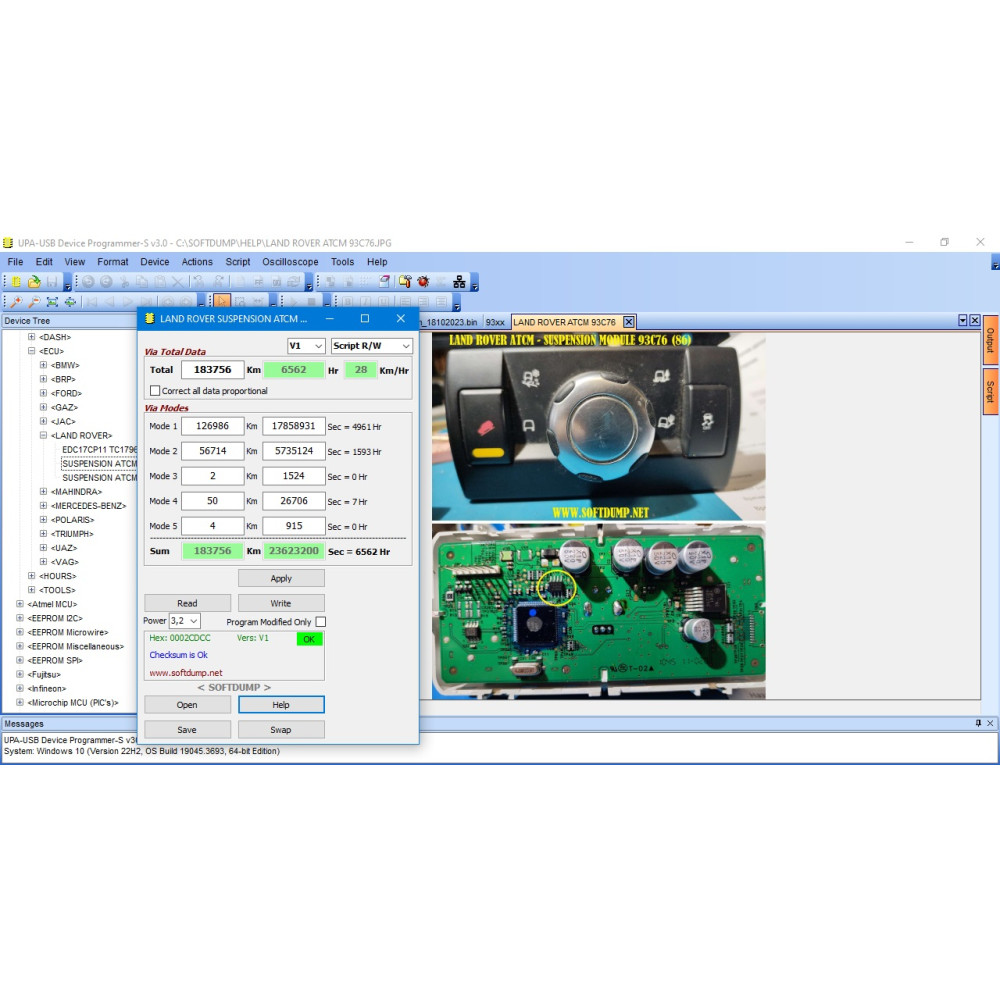Image resolution: width=1000 pixels, height=1000 pixels.
Task: Expand the <EEPROM I2C> tree node
Action: pyautogui.click(x=20, y=618)
